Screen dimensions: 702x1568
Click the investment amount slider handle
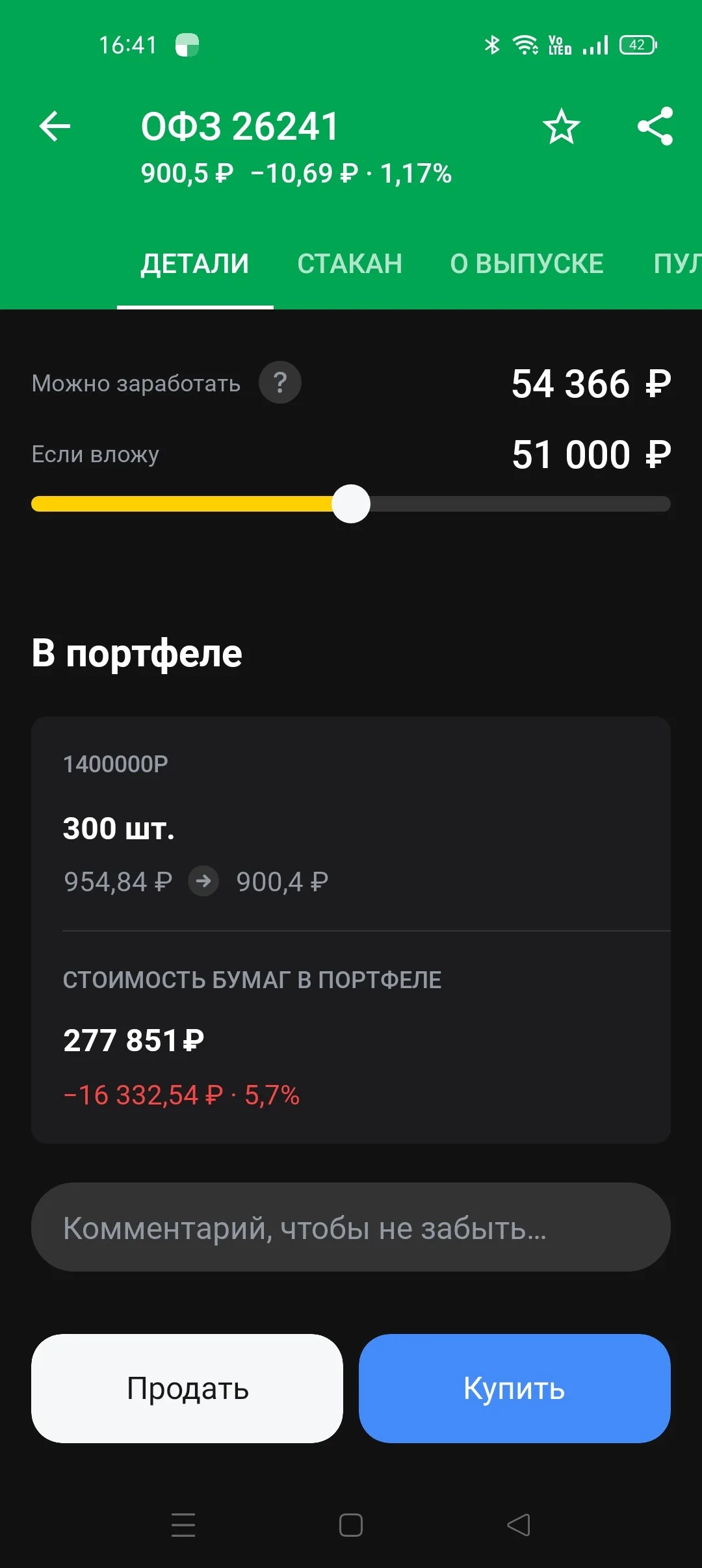tap(351, 504)
